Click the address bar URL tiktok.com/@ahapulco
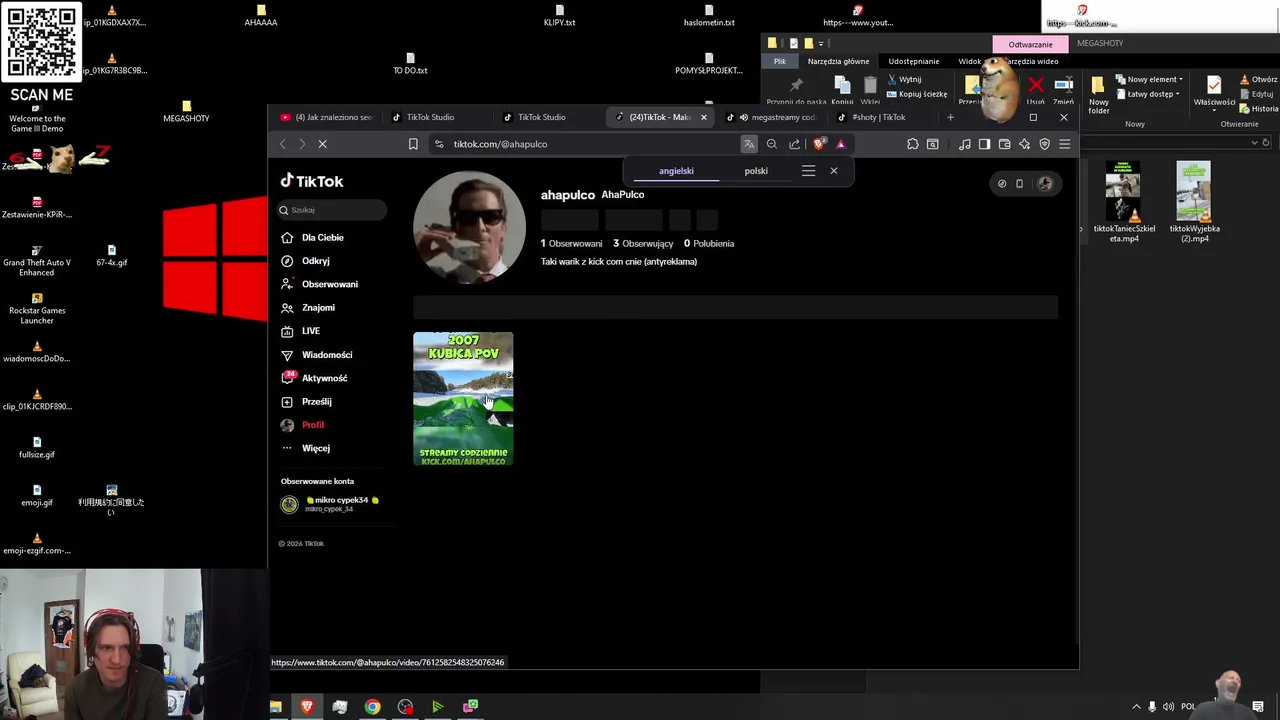The image size is (1280, 720). 500,144
